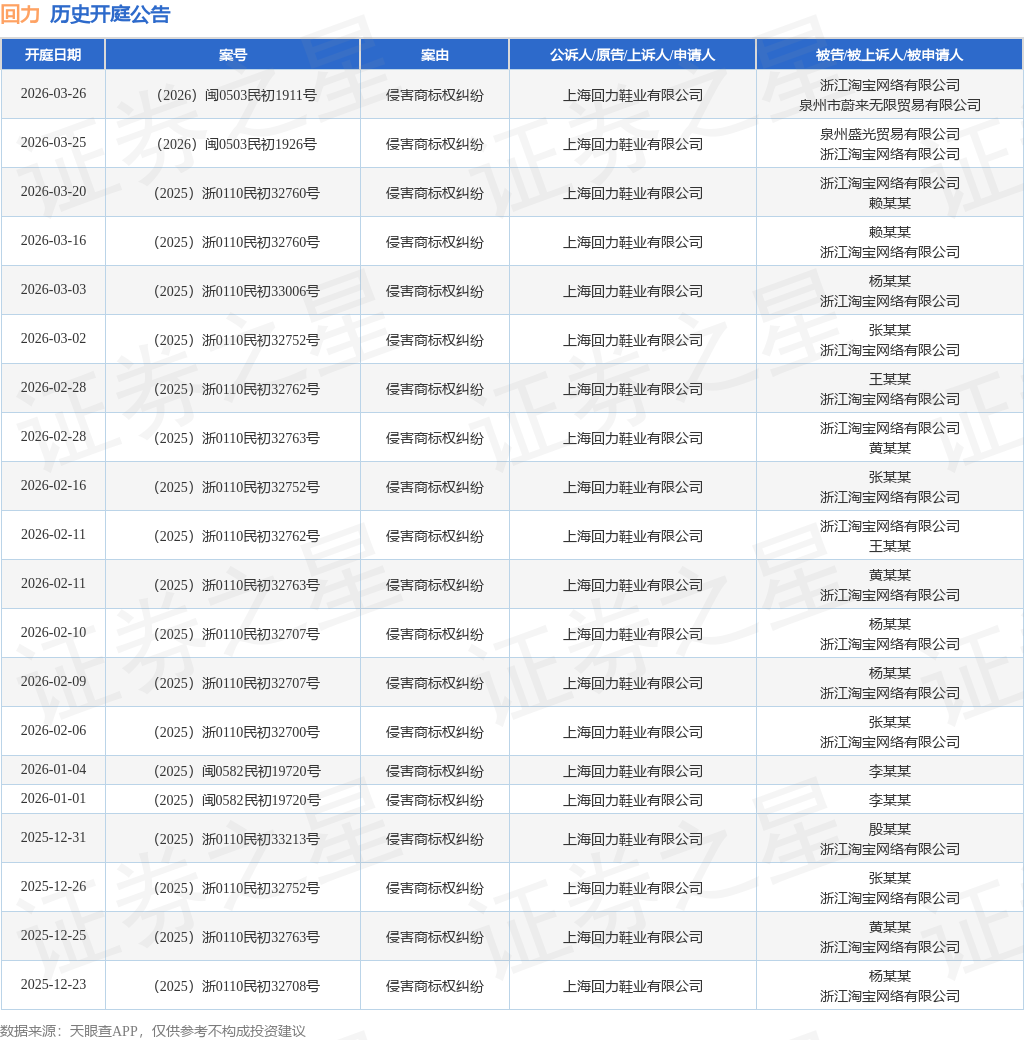Select the date cell 2026-03-20
The width and height of the screenshot is (1024, 1040).
pos(53,192)
